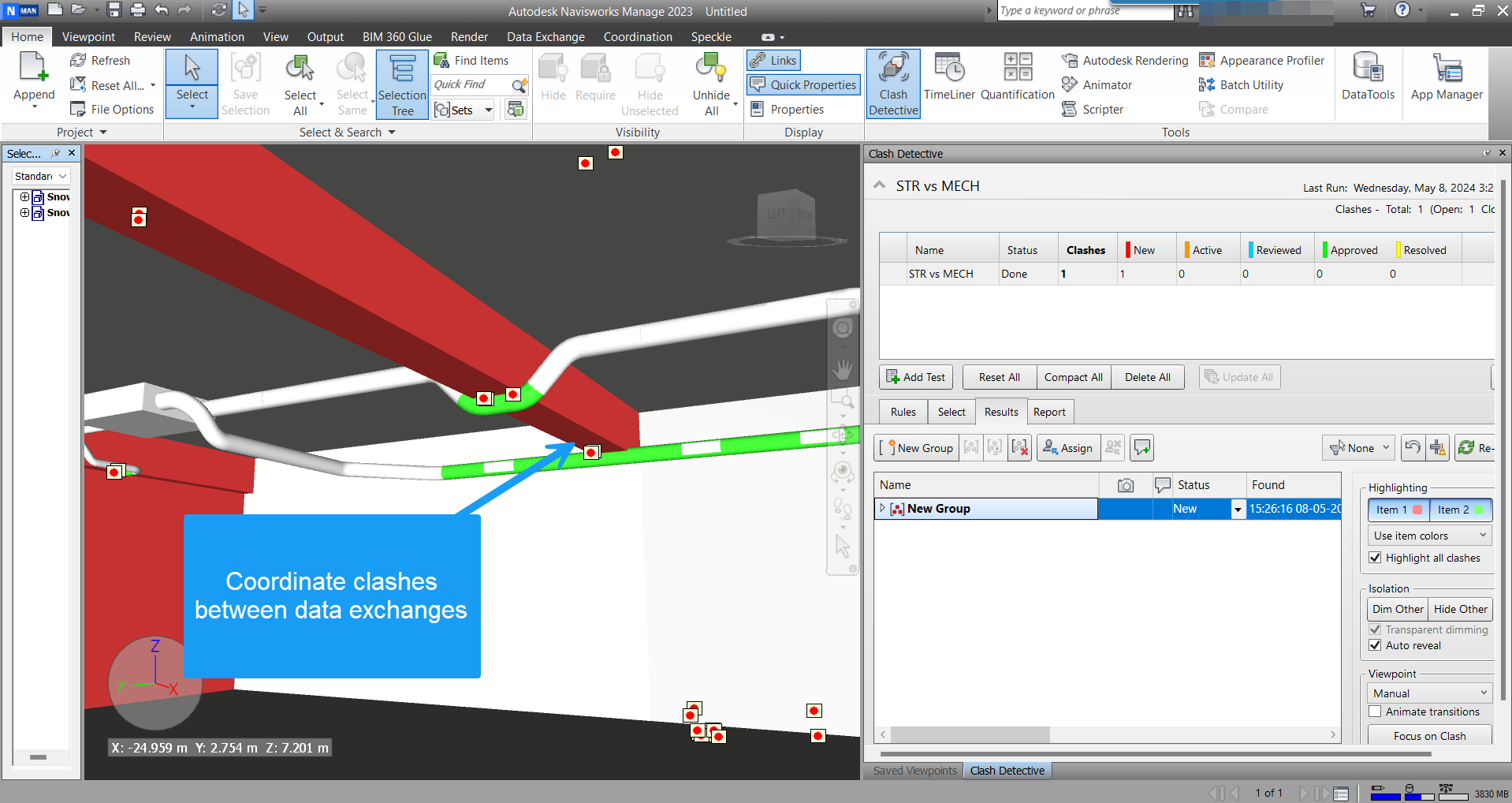Open the Animator tool

pos(1097,85)
